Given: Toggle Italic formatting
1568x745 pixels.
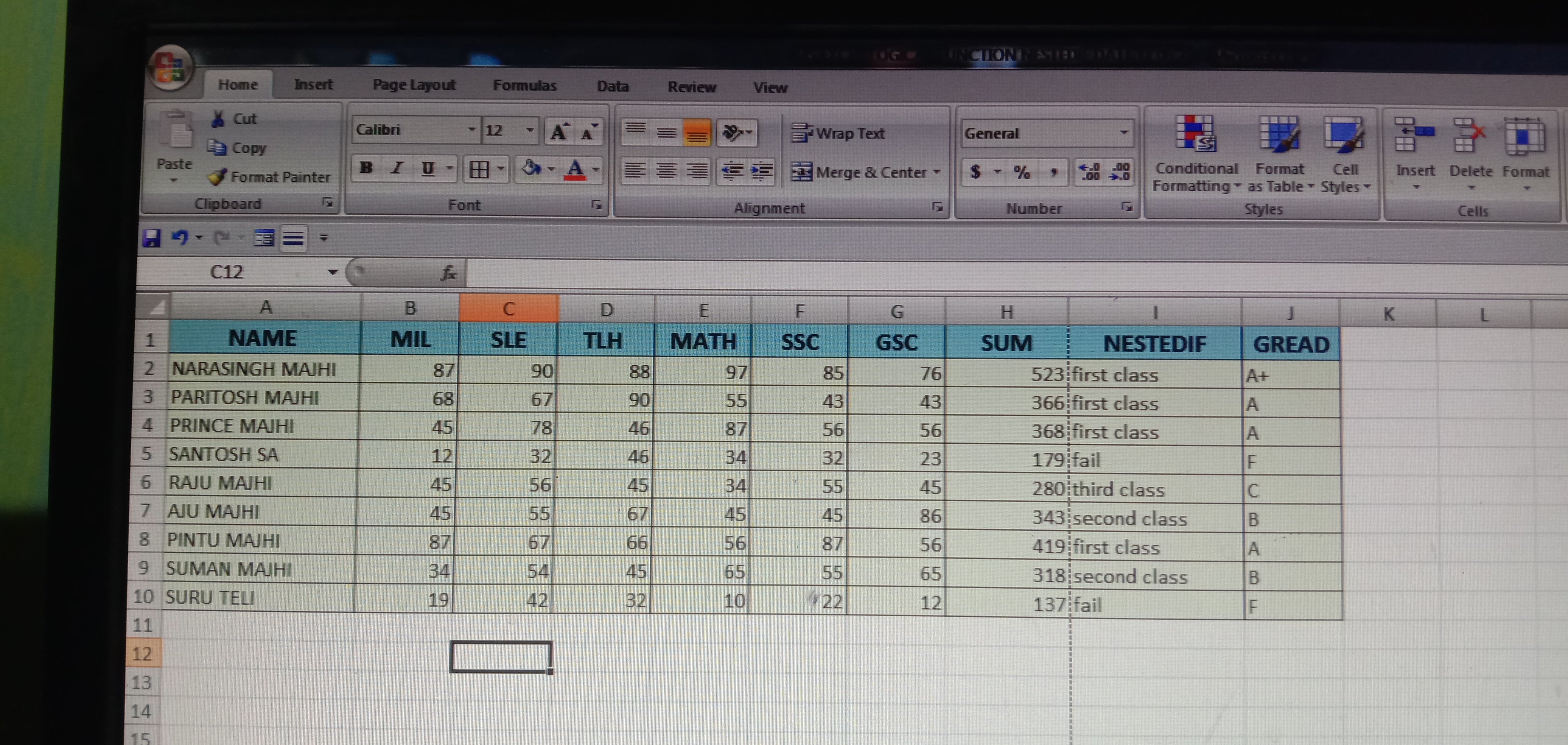Looking at the screenshot, I should [397, 168].
